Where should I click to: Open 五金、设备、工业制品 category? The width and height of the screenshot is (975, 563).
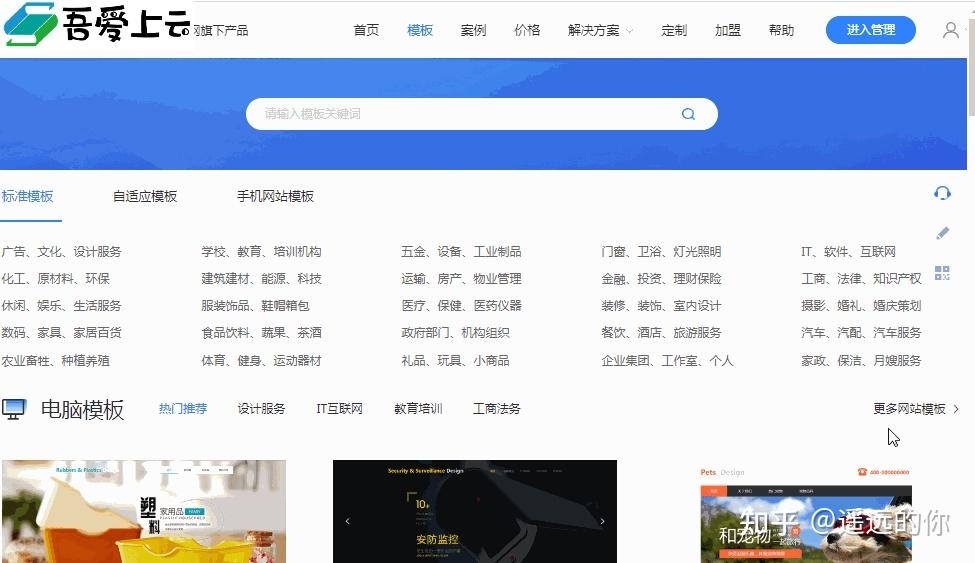click(461, 252)
